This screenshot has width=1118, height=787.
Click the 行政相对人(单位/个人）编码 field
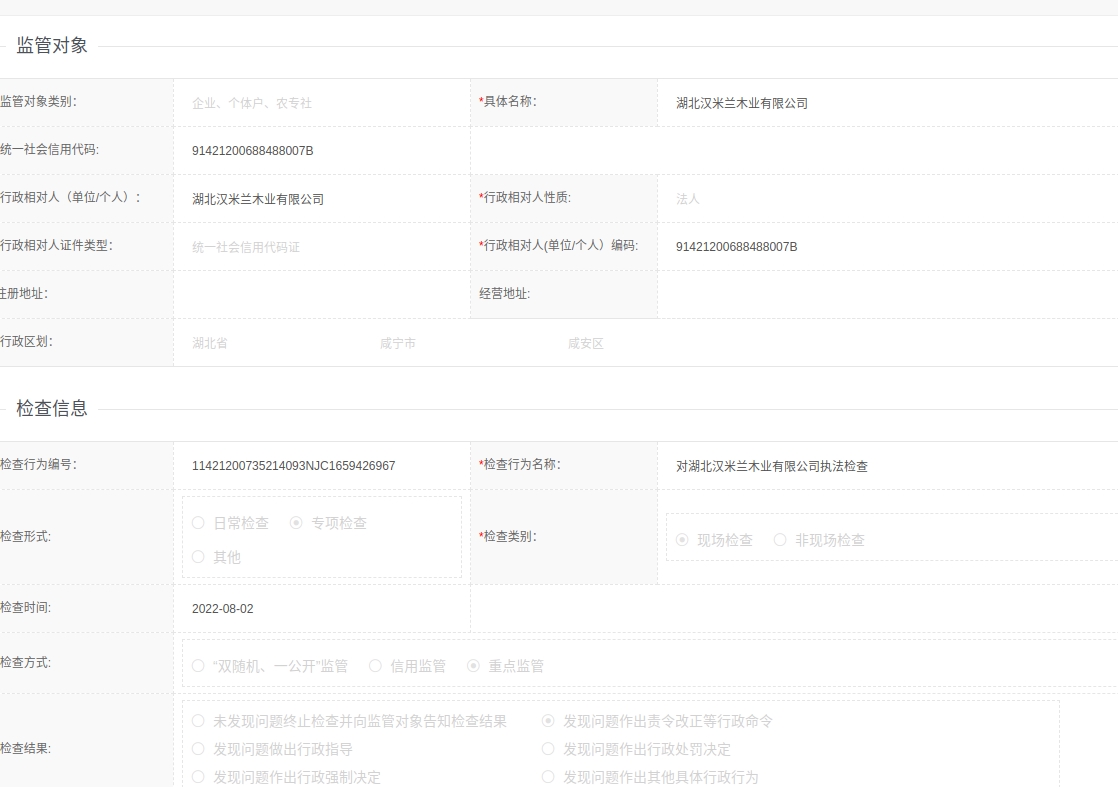pos(888,247)
